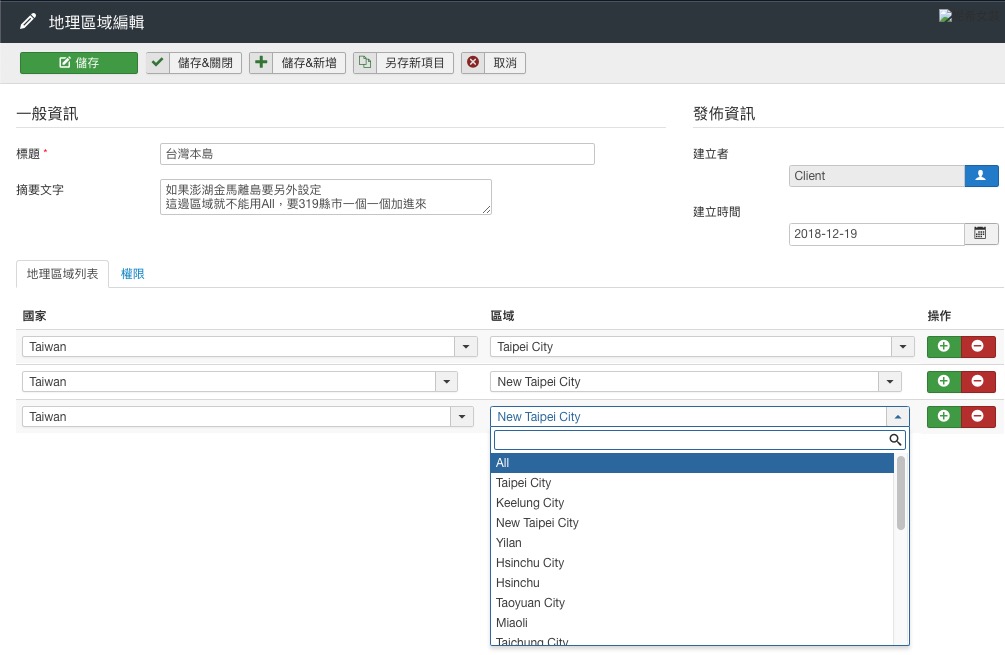Click the red minus icon in the third row
Screen dimensions: 1005x655
978,417
